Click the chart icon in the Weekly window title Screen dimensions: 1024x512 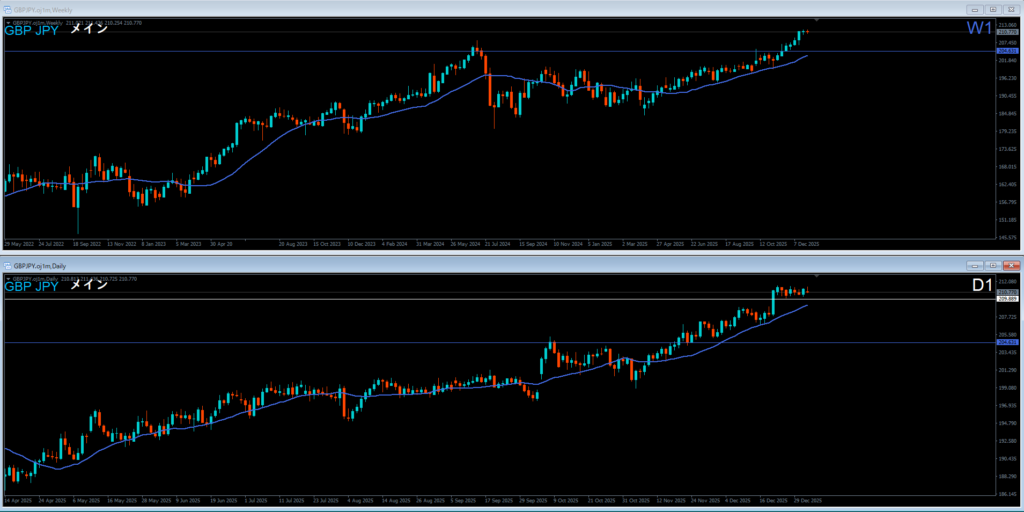click(8, 10)
